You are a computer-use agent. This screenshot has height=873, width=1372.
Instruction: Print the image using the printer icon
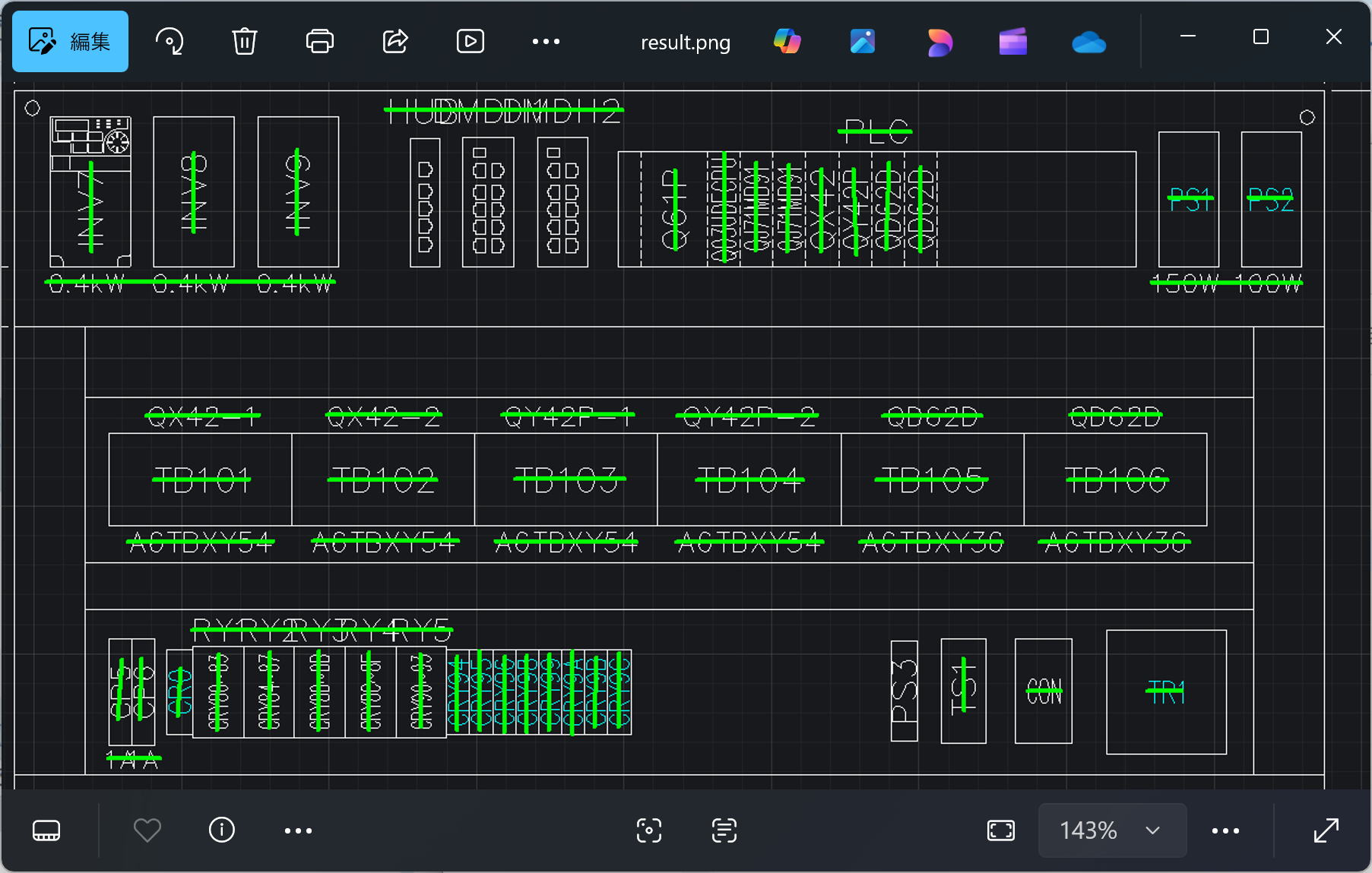[x=319, y=41]
